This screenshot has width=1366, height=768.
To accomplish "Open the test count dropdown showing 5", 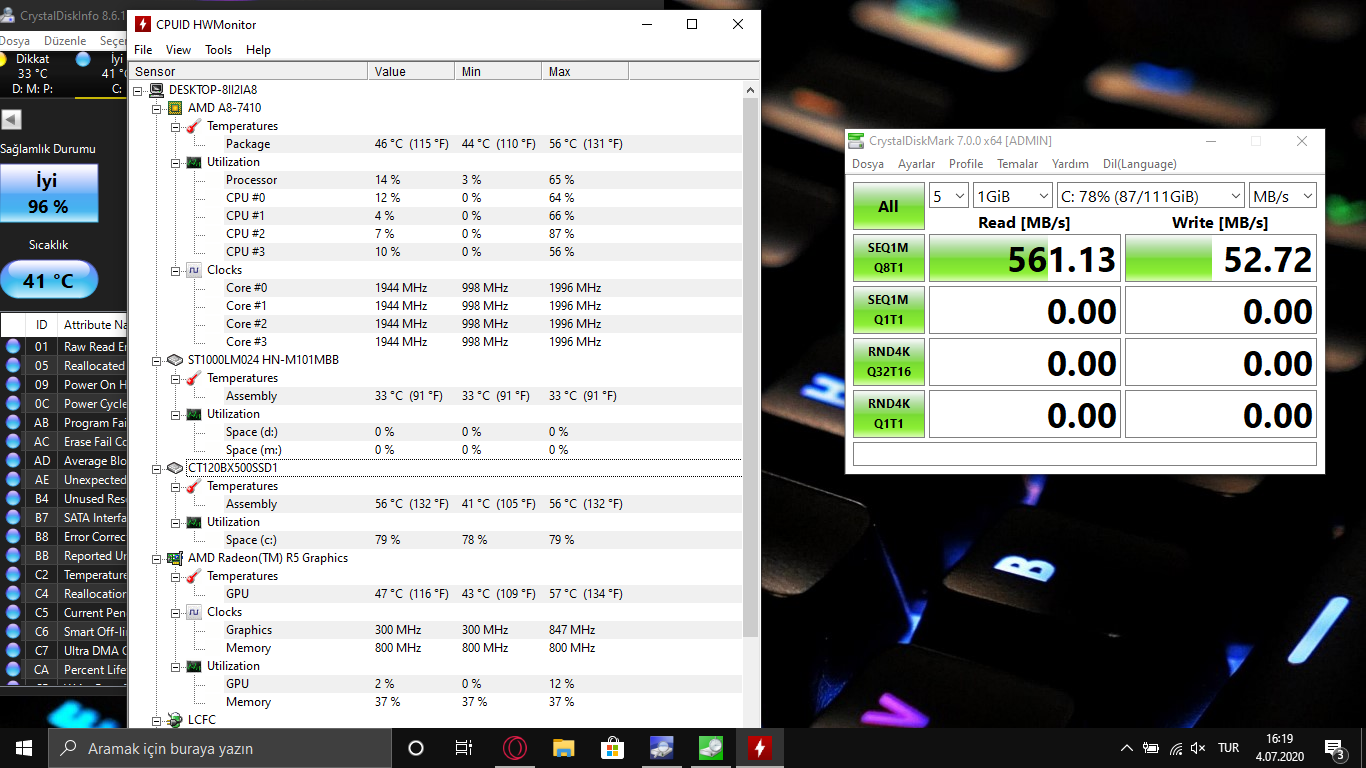I will point(949,195).
